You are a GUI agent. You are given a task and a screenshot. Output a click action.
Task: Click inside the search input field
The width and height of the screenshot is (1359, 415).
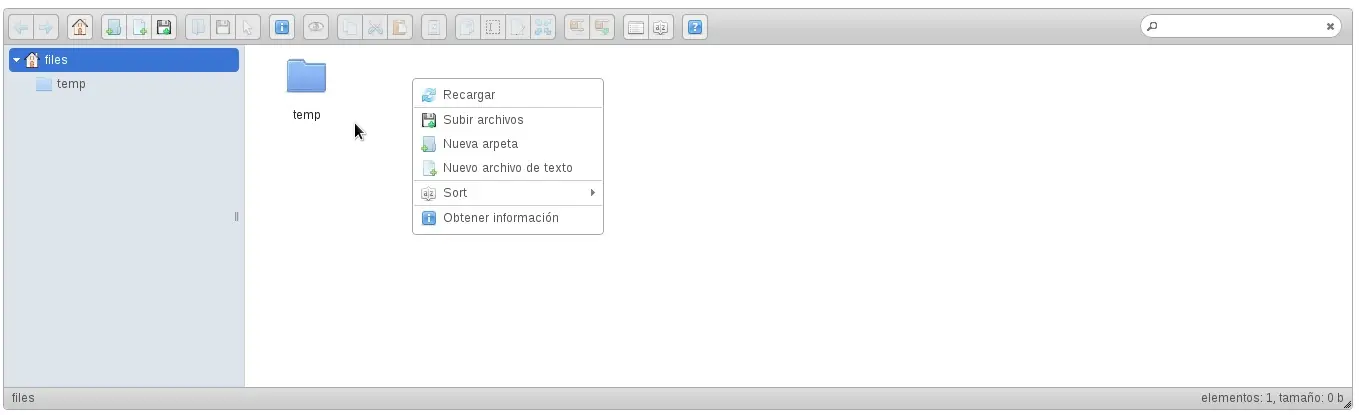point(1240,27)
